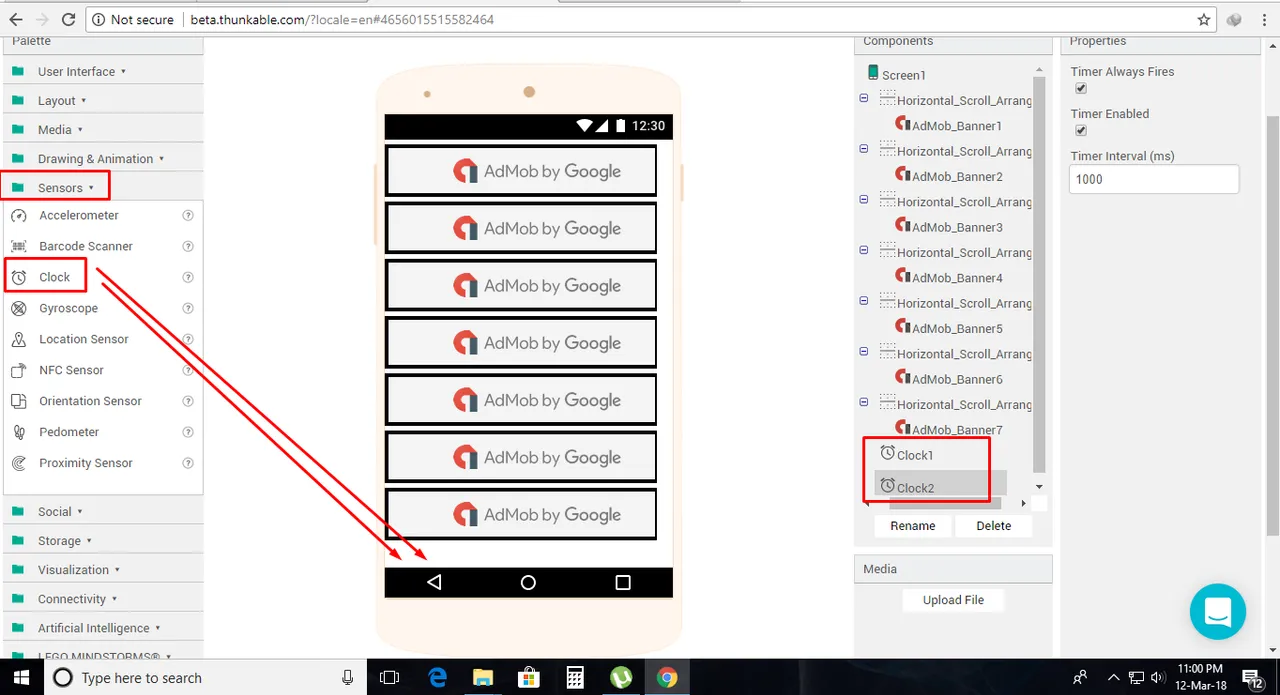
Task: Collapse arrangement containing AdMob_Banner5
Action: [864, 301]
